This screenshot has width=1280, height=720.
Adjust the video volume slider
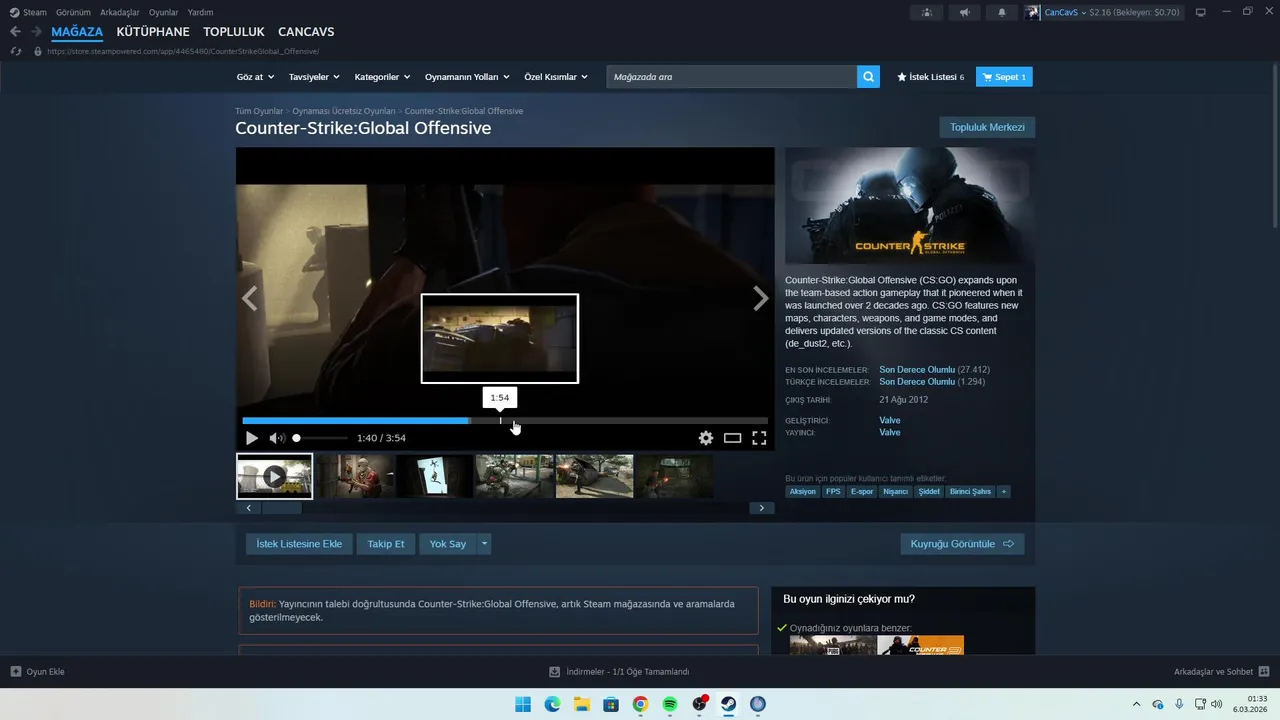point(320,438)
